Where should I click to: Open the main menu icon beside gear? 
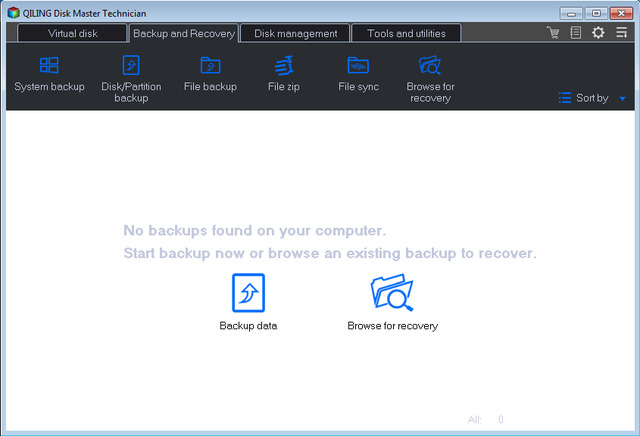pyautogui.click(x=621, y=33)
